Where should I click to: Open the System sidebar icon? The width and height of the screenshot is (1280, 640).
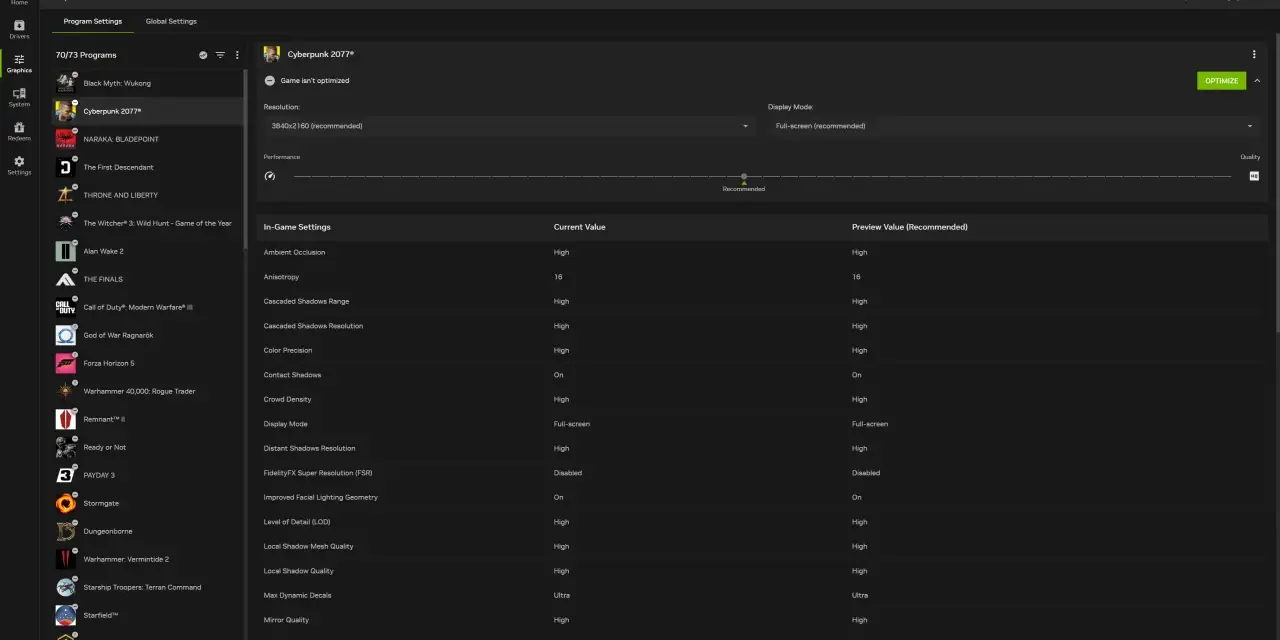coord(19,97)
